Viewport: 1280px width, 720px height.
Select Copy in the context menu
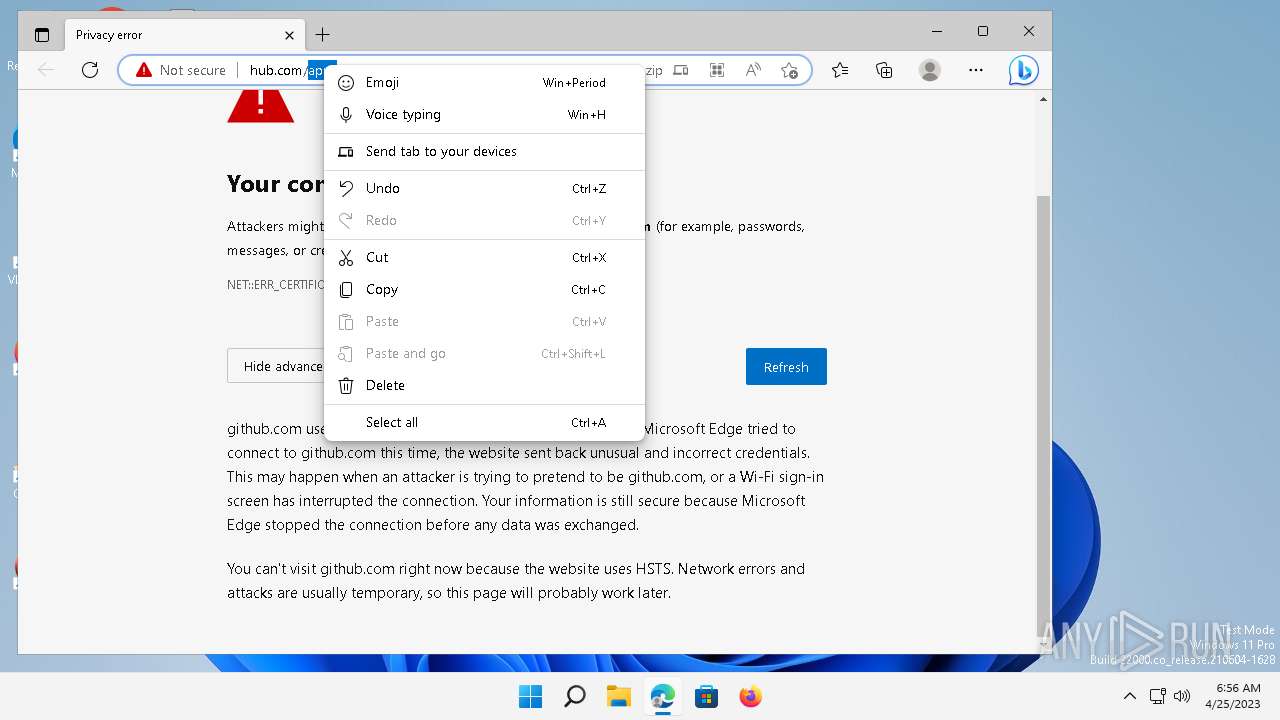[x=484, y=290]
